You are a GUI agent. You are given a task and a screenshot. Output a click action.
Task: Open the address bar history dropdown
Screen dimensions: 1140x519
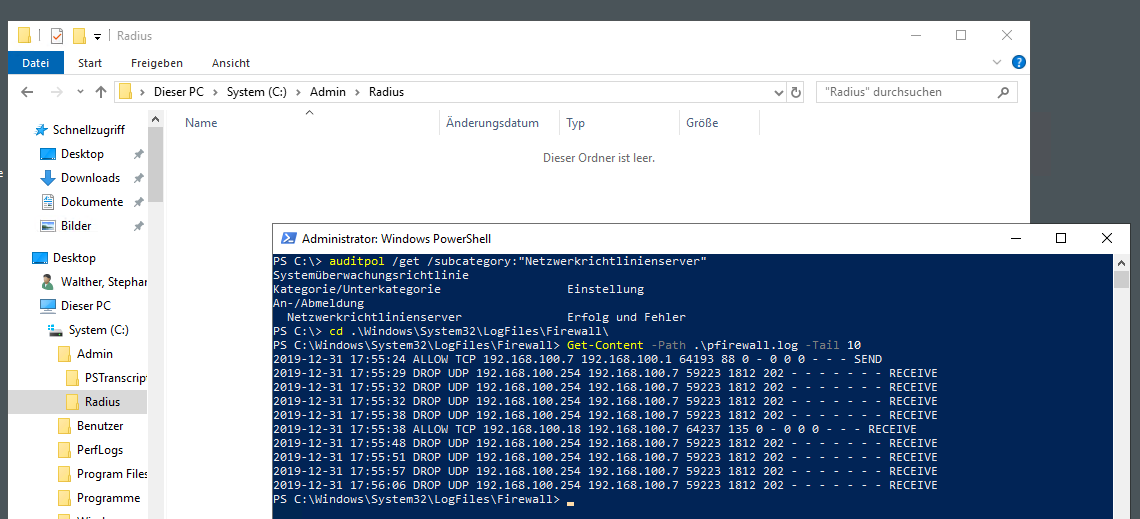[x=779, y=92]
